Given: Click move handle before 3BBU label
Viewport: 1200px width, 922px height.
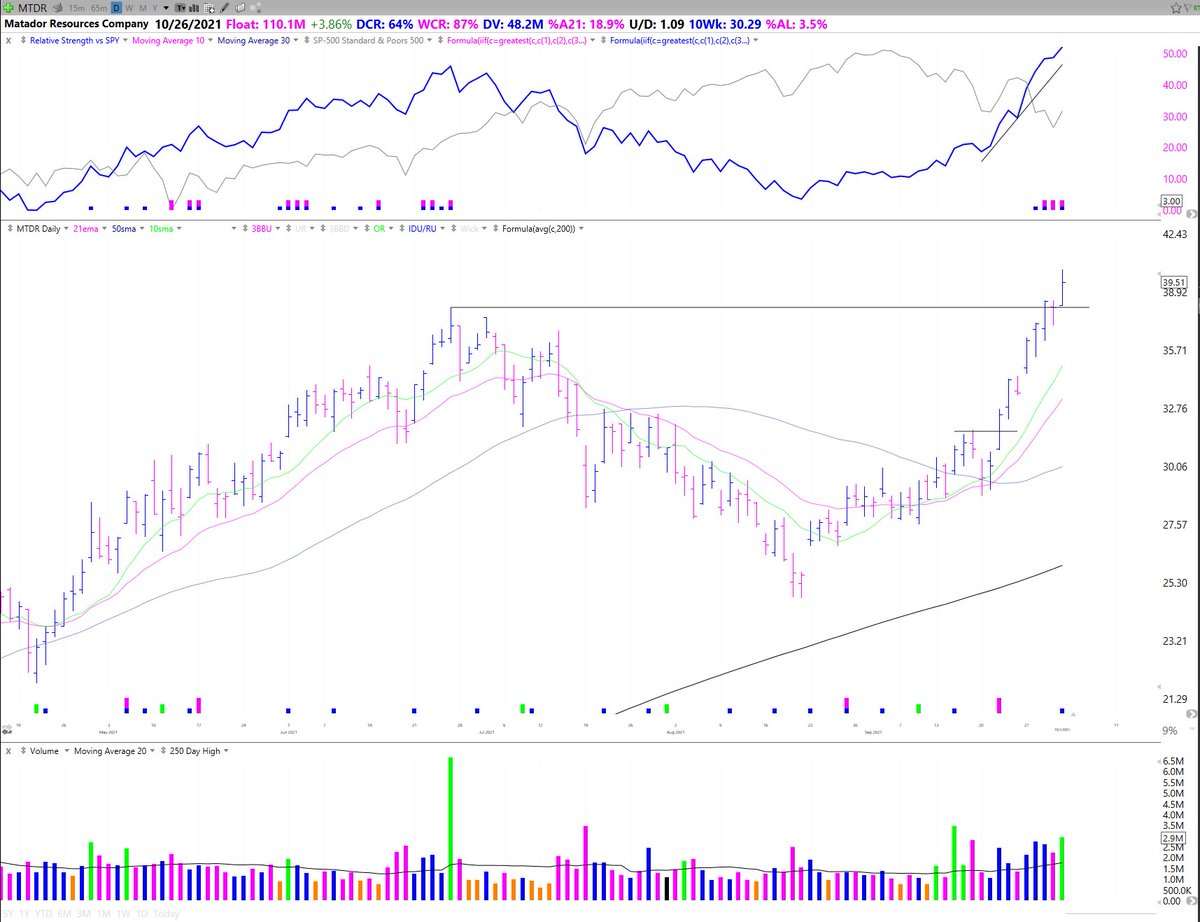Looking at the screenshot, I should point(245,230).
